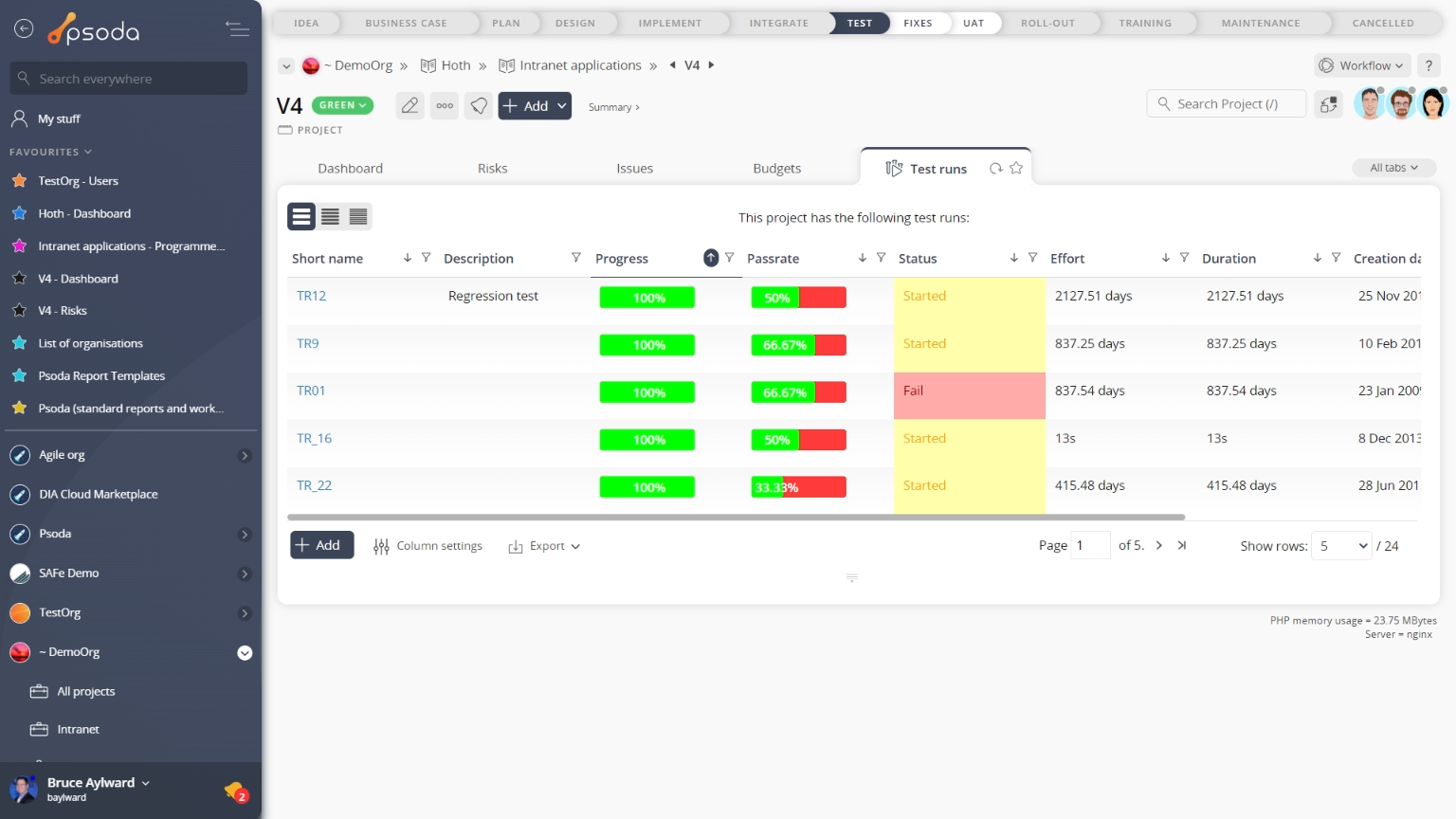Expand the Agile org sidebar item

pos(245,456)
